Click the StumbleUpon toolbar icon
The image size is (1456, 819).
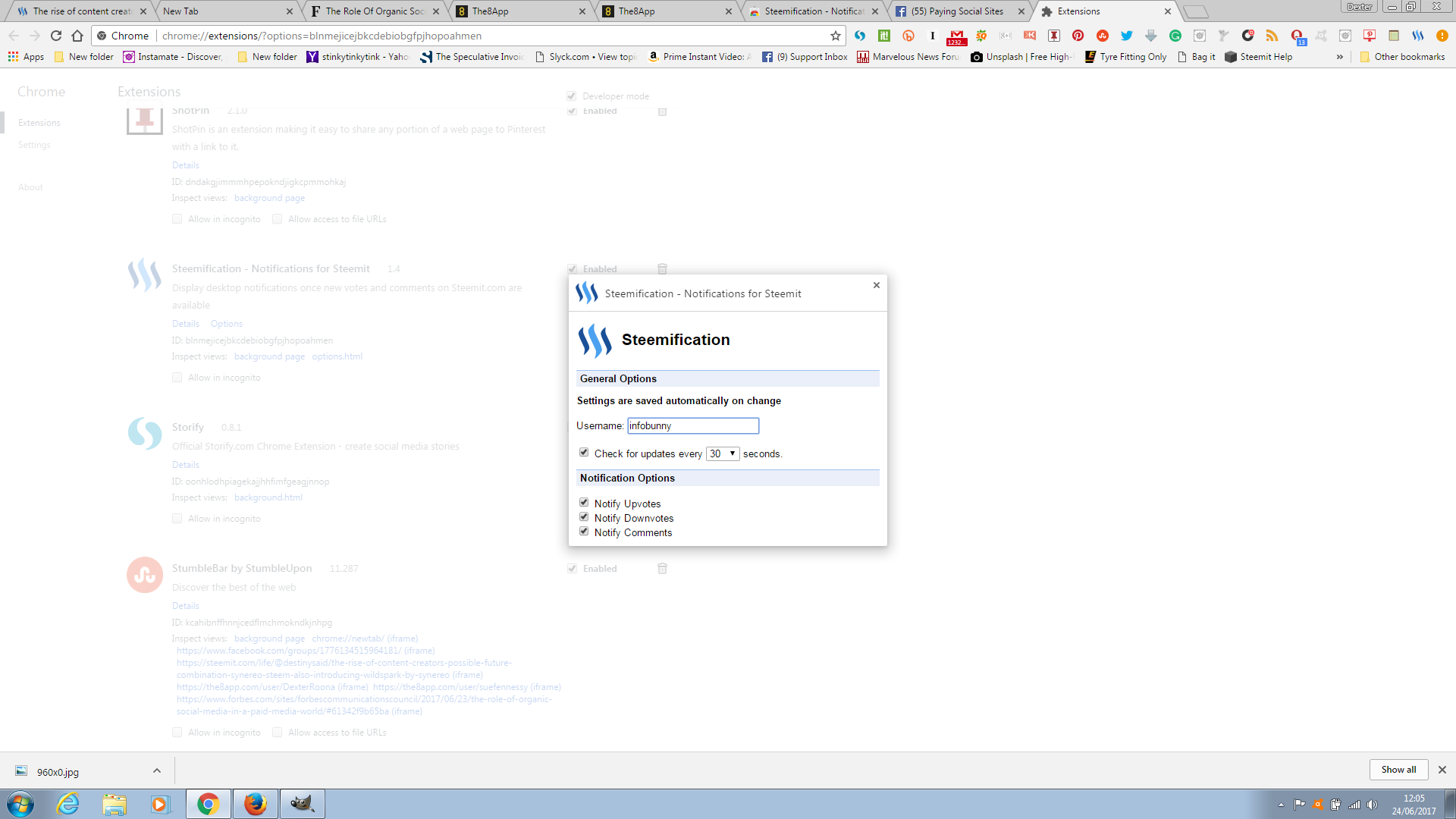pyautogui.click(x=1102, y=36)
